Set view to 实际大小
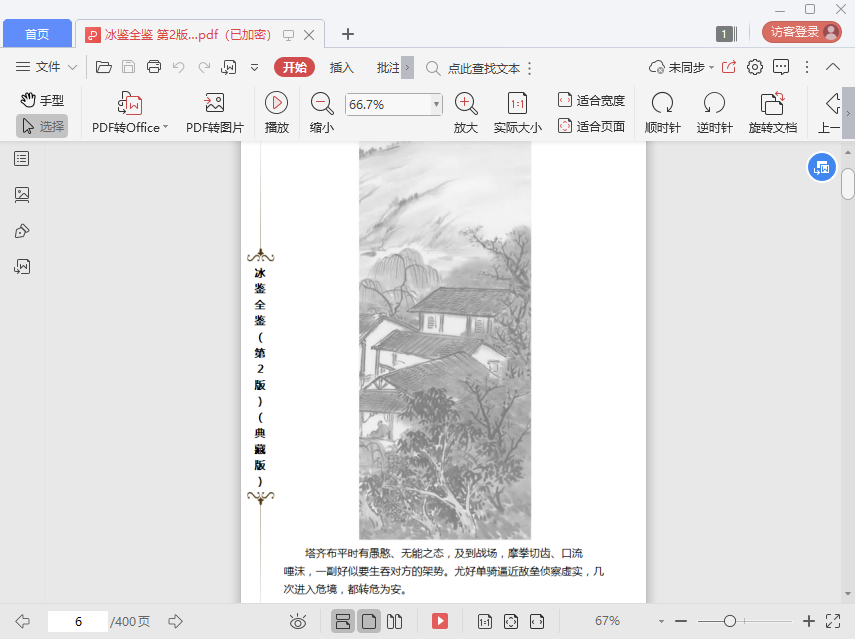 point(517,113)
